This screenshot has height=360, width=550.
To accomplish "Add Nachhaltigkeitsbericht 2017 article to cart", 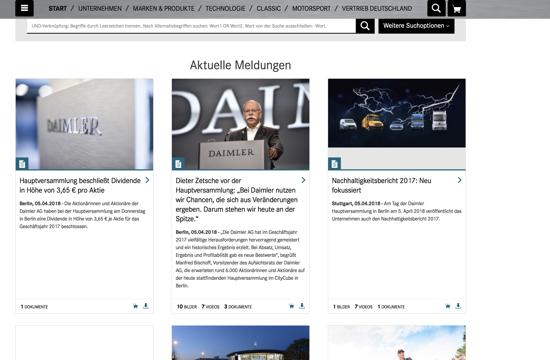I will [x=448, y=306].
